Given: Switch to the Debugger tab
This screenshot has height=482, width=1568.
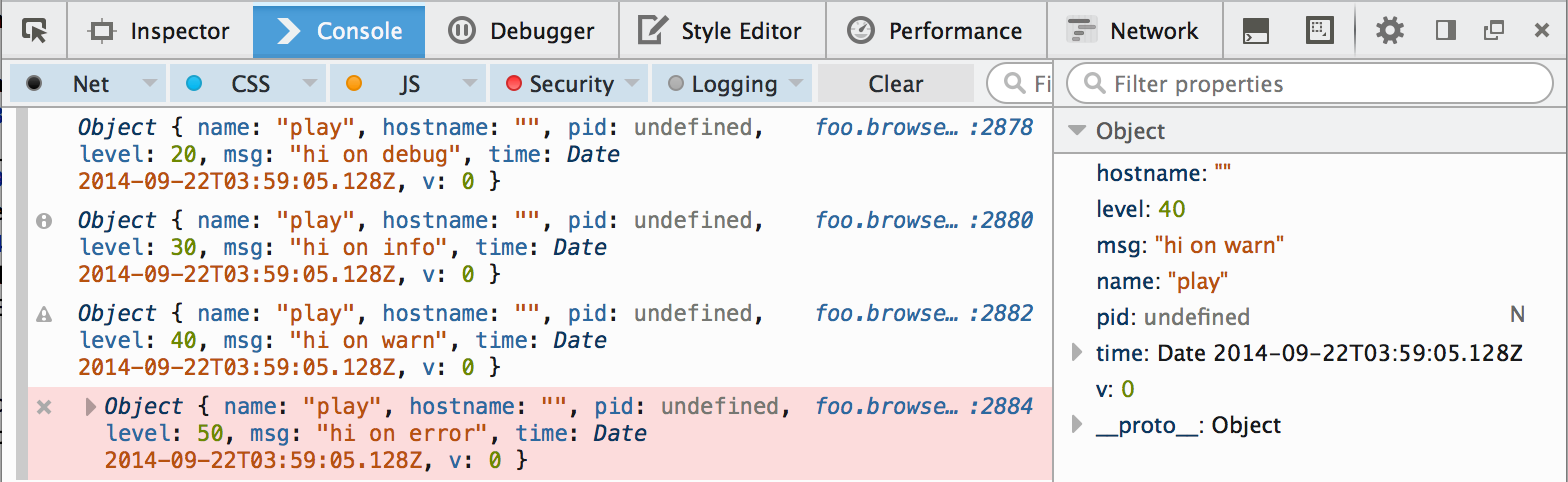Looking at the screenshot, I should coord(521,31).
